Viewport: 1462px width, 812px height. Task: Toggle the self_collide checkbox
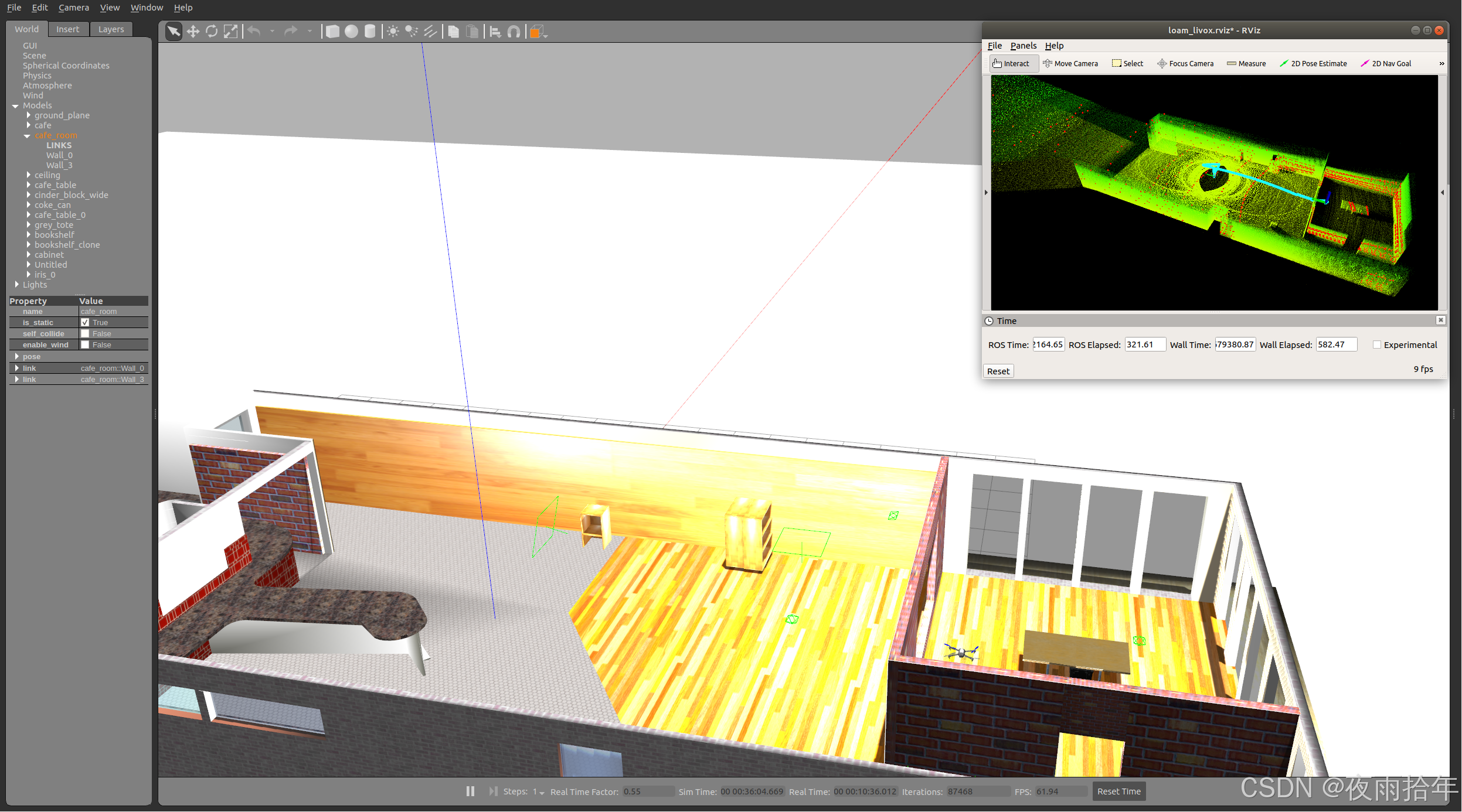[85, 334]
